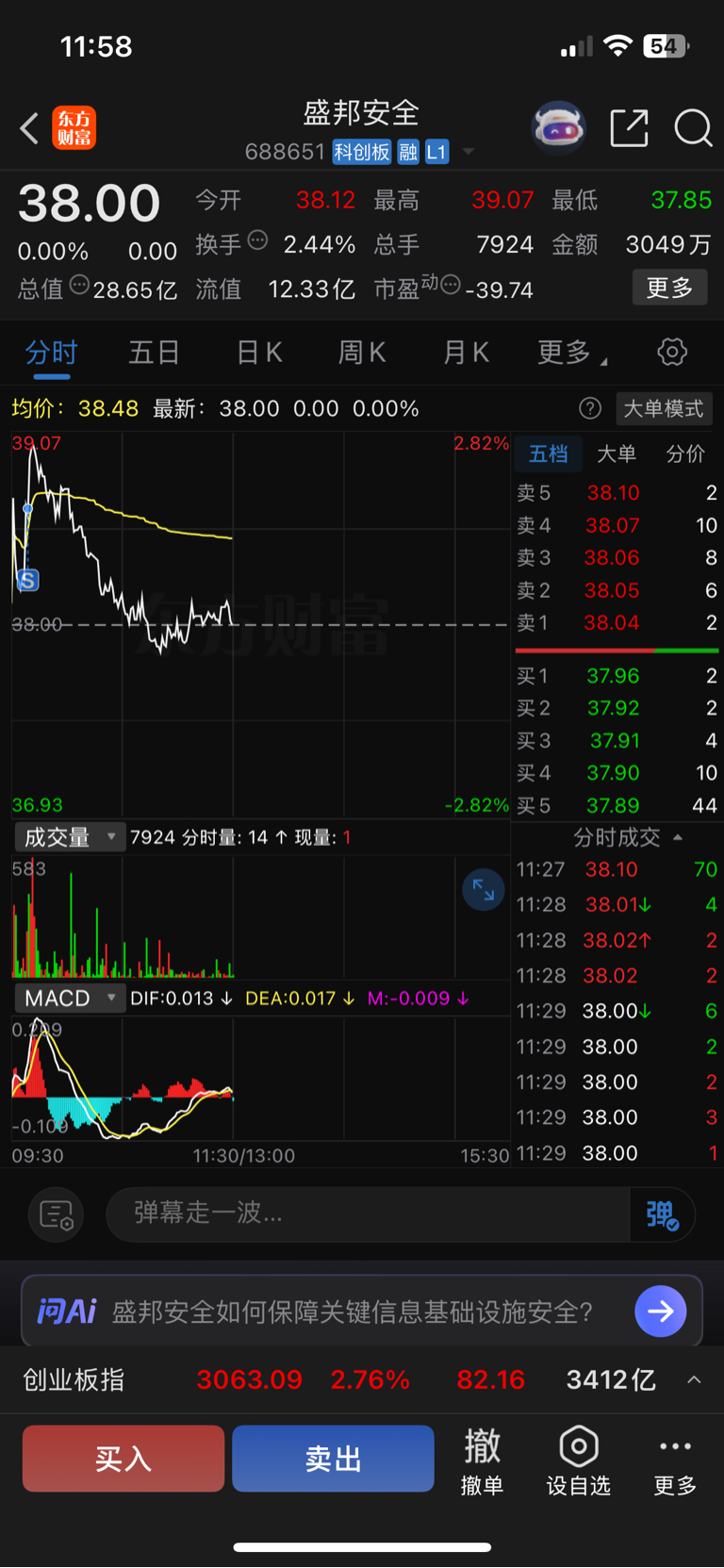
Task: Tap info icon beside 市盈
Action: click(x=451, y=284)
